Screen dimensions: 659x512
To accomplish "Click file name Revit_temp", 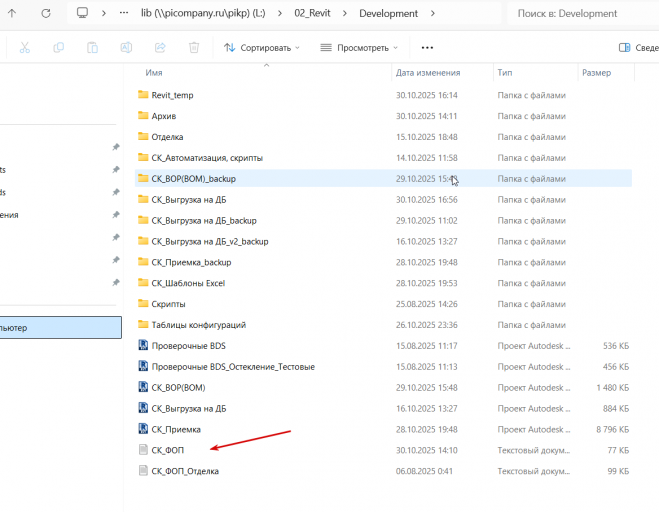I will [172, 95].
